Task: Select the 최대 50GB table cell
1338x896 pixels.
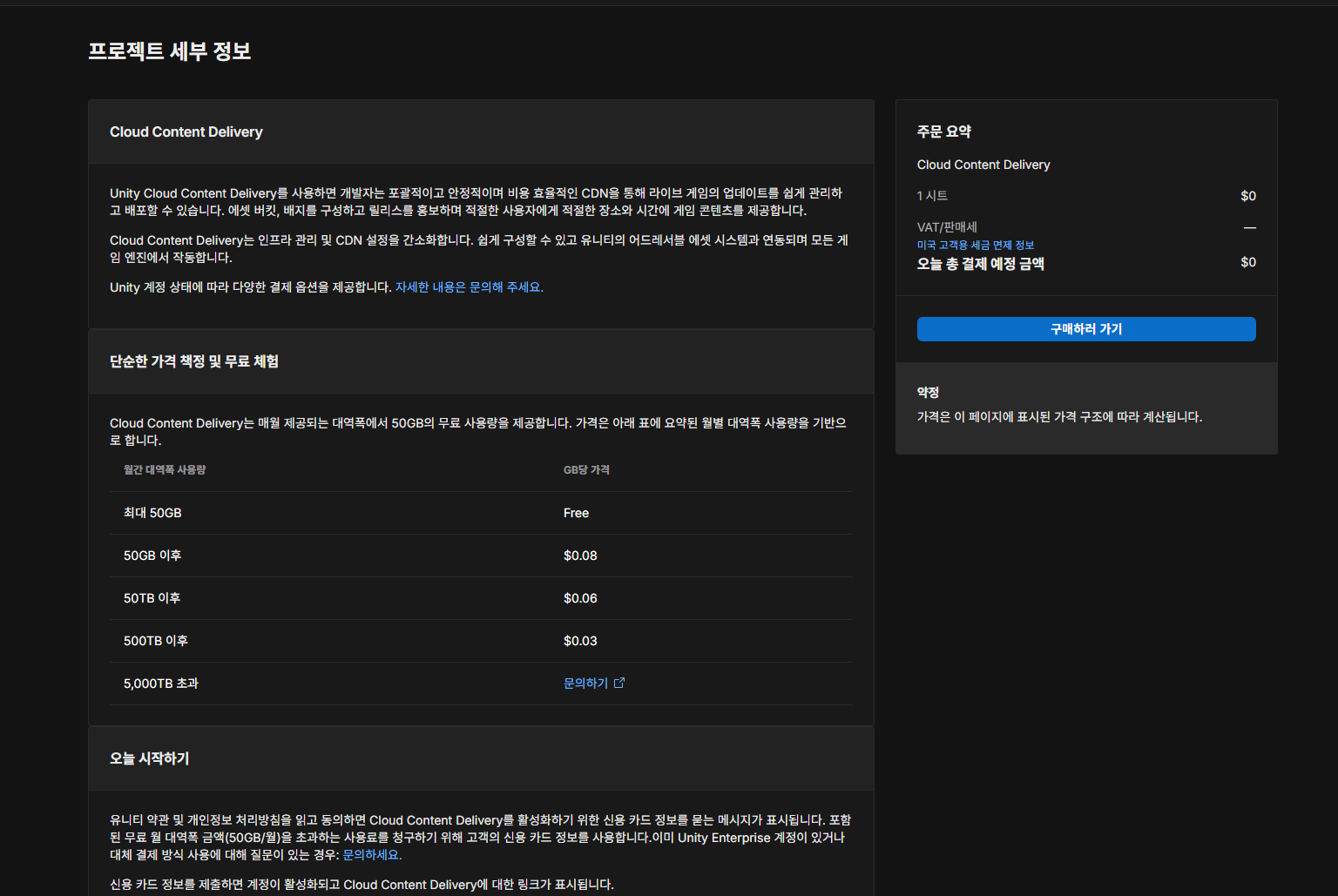Action: pos(152,513)
